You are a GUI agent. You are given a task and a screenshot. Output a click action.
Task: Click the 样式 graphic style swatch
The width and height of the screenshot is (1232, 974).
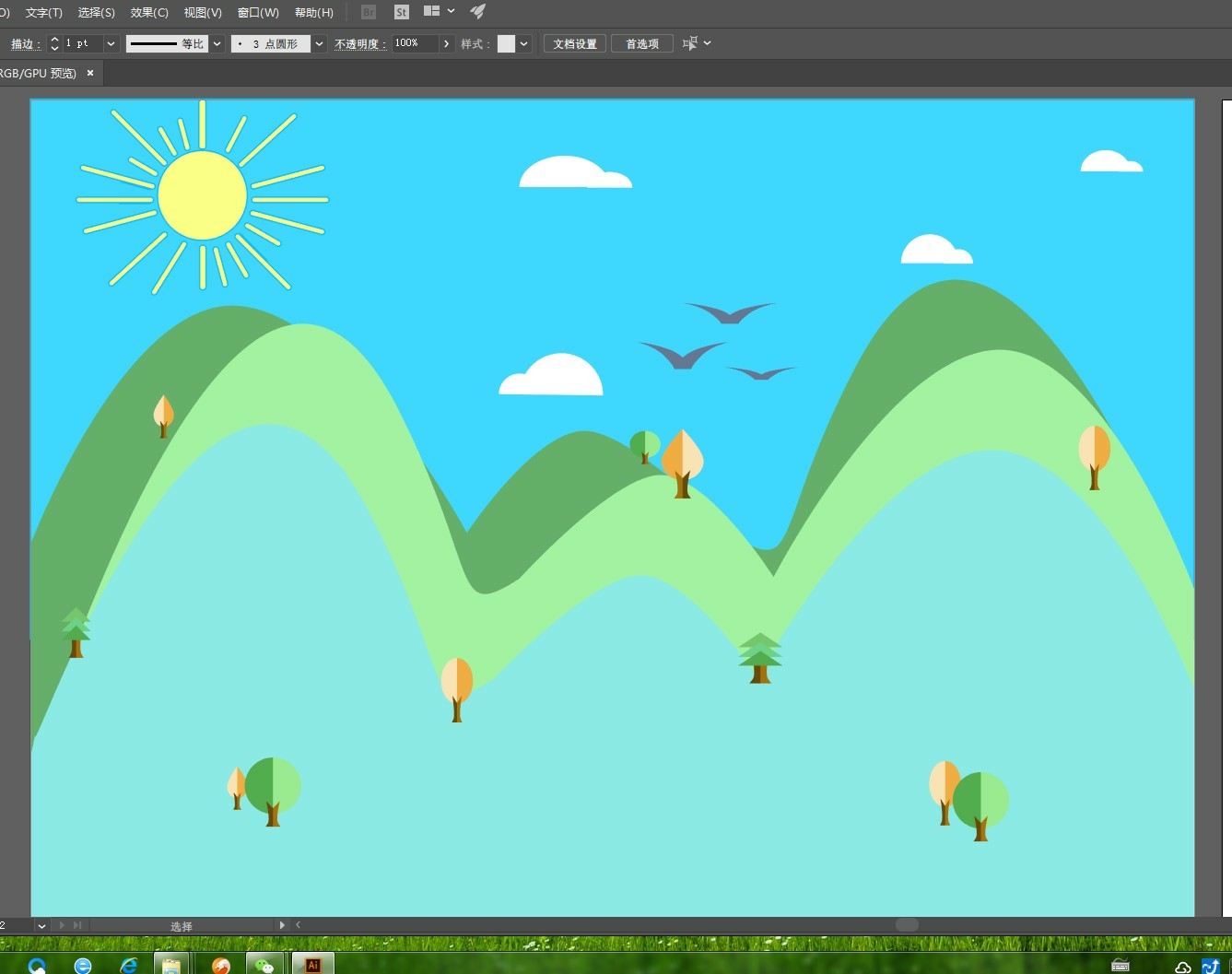506,43
